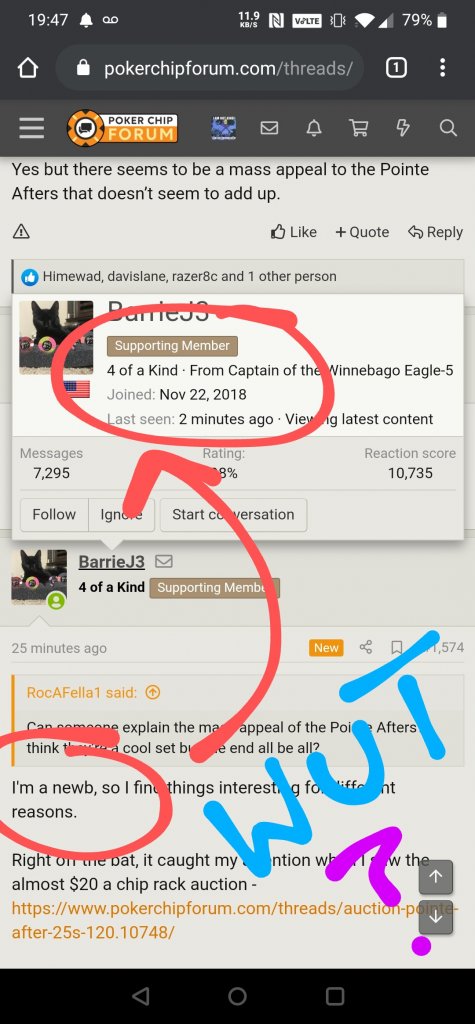
Task: Open Chrome's three-dot overflow menu
Action: pos(442,67)
